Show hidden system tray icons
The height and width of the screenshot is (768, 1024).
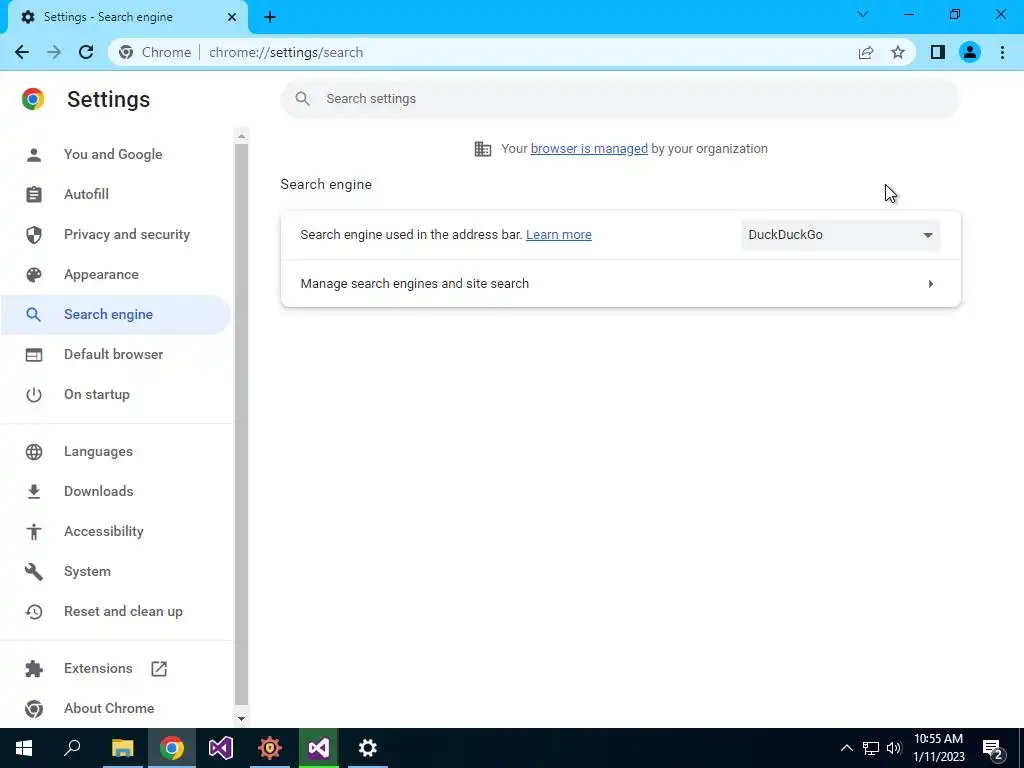point(846,748)
